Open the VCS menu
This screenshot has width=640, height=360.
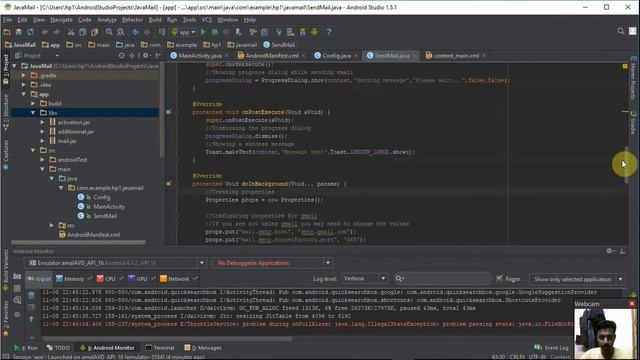pyautogui.click(x=207, y=20)
